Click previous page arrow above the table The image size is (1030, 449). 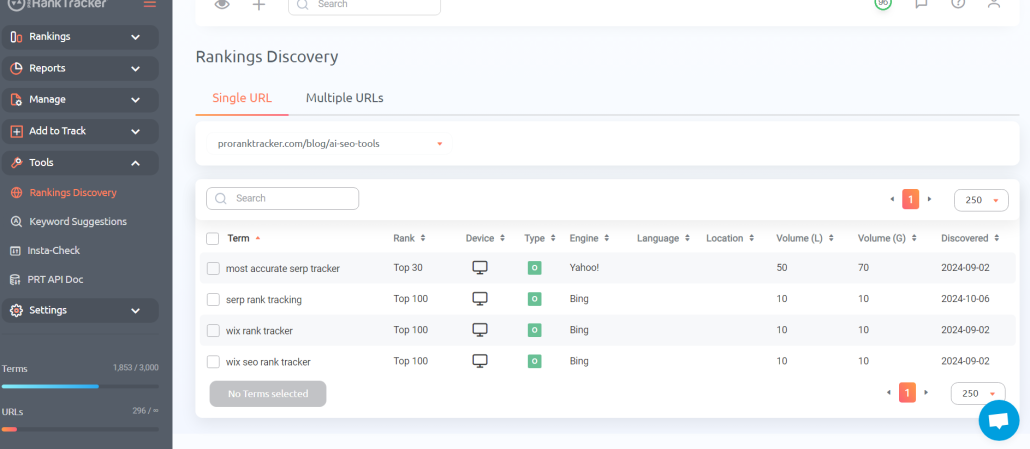coord(891,199)
